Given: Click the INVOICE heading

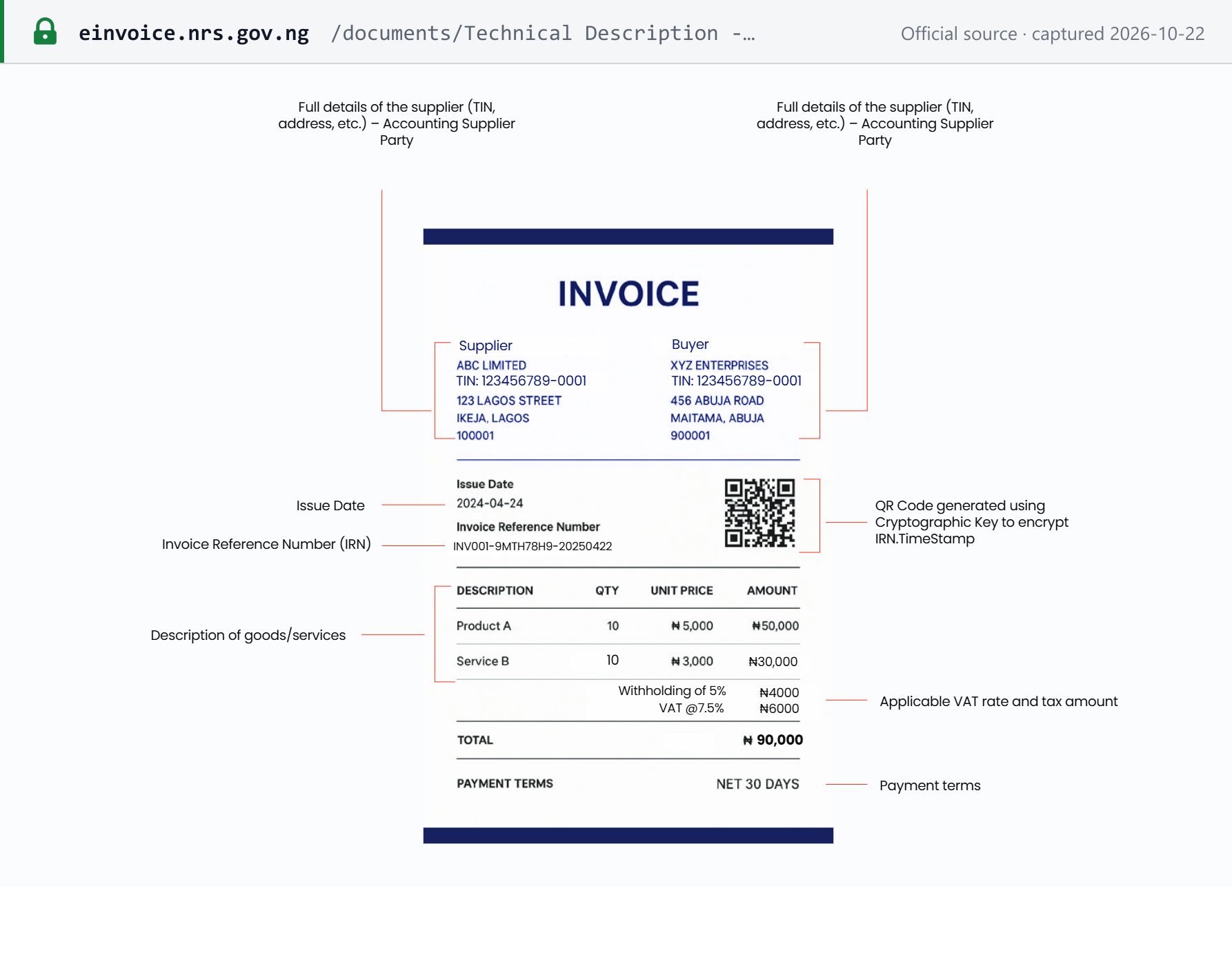Looking at the screenshot, I should [628, 294].
